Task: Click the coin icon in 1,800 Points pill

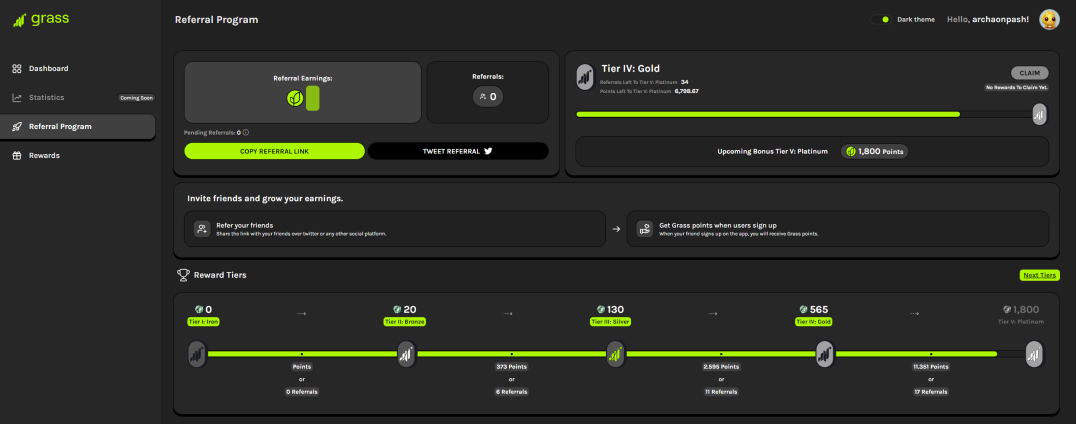Action: 850,151
